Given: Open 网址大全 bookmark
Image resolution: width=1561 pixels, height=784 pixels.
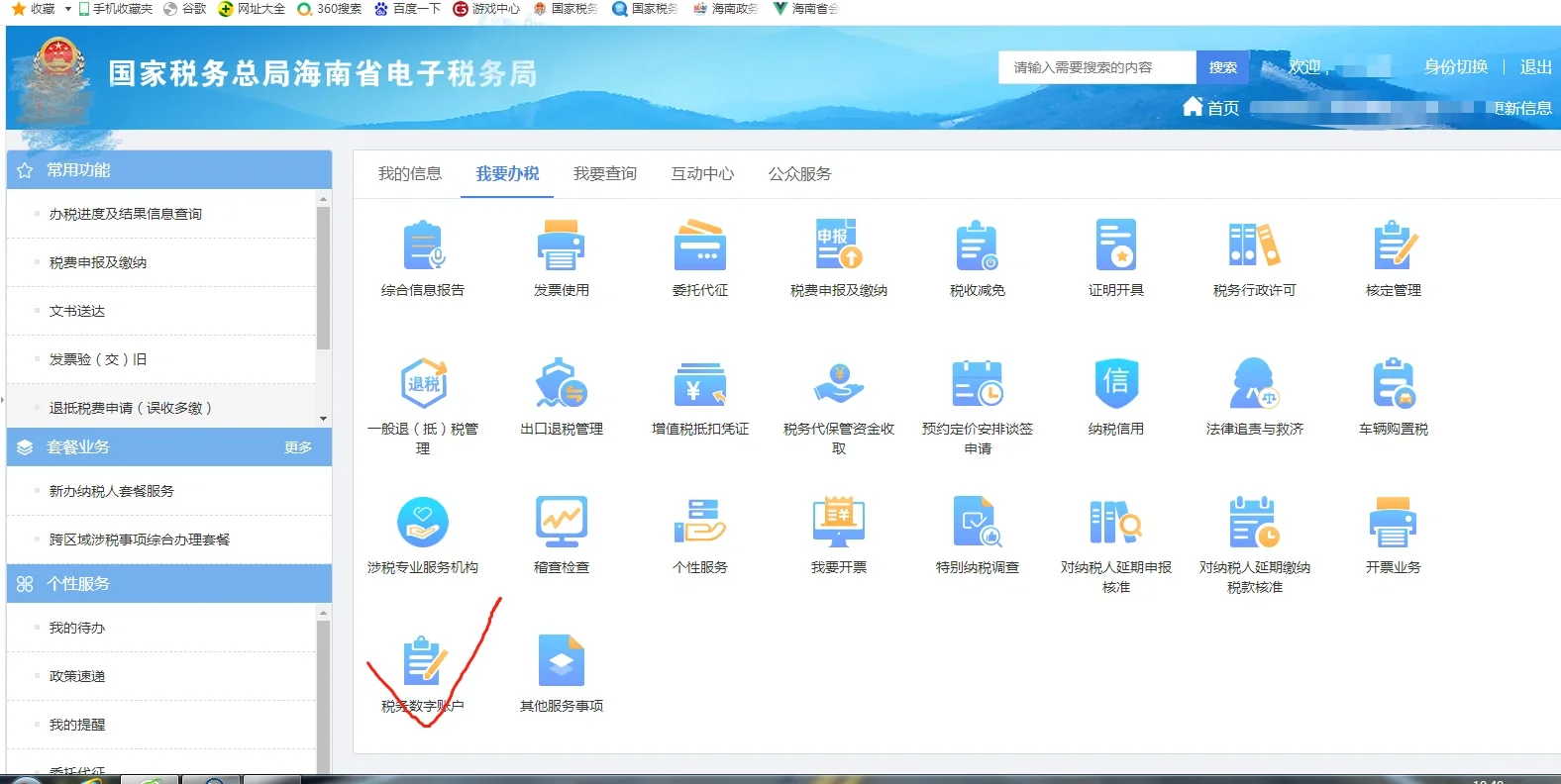Looking at the screenshot, I should click(x=252, y=9).
